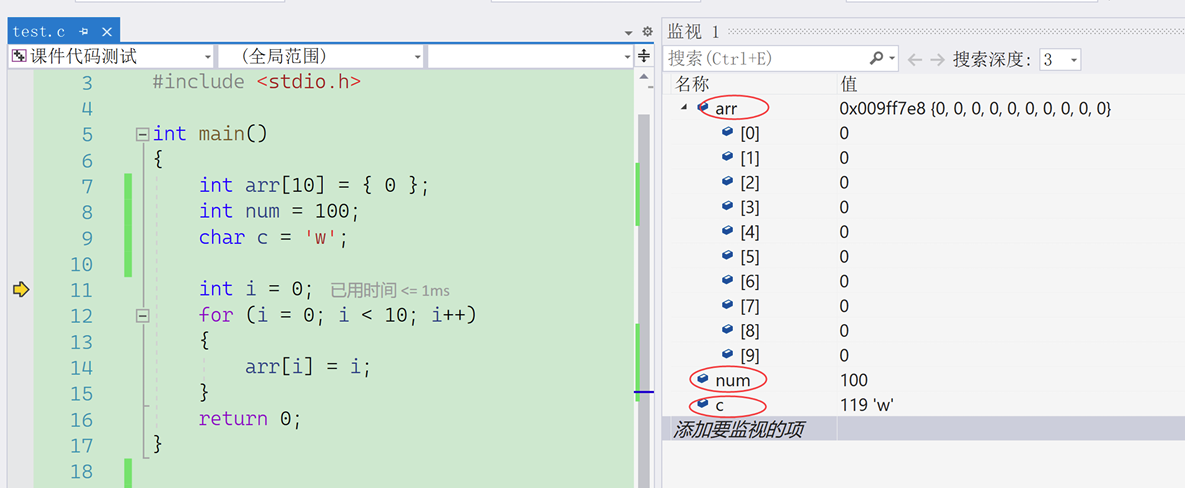Click the 添加要监视的项 entry row
The image size is (1186, 495).
click(x=924, y=429)
